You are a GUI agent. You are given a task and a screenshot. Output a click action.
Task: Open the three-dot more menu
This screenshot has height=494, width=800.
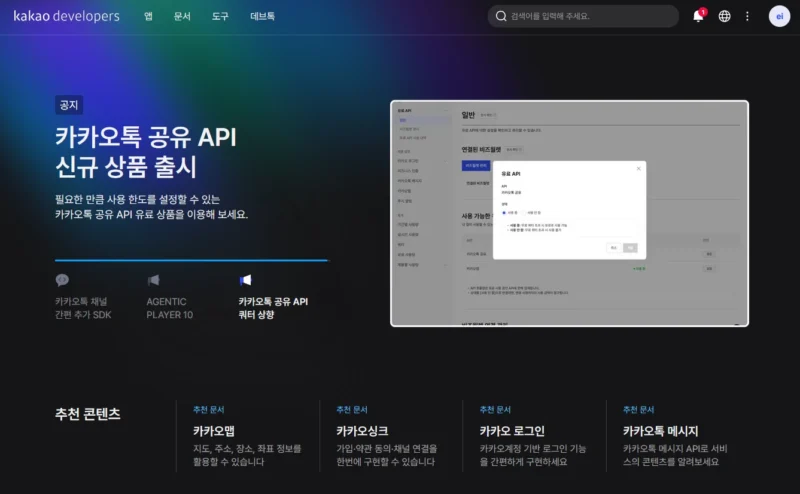747,16
